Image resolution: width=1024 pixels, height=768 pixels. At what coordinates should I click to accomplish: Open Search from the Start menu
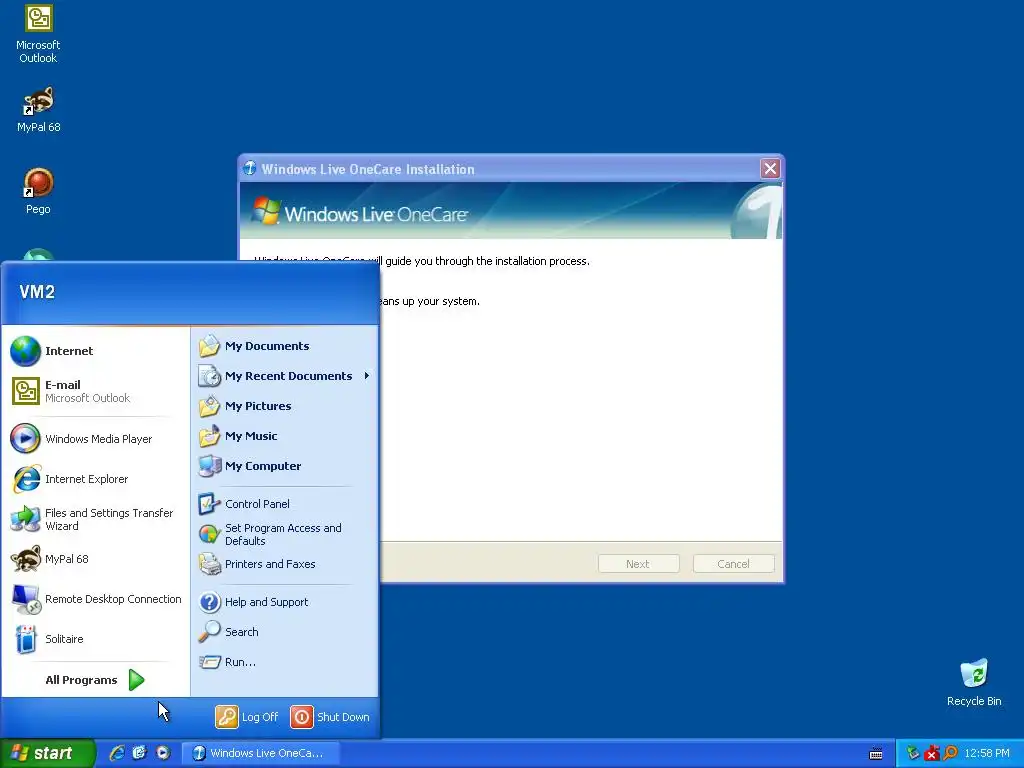point(285,632)
